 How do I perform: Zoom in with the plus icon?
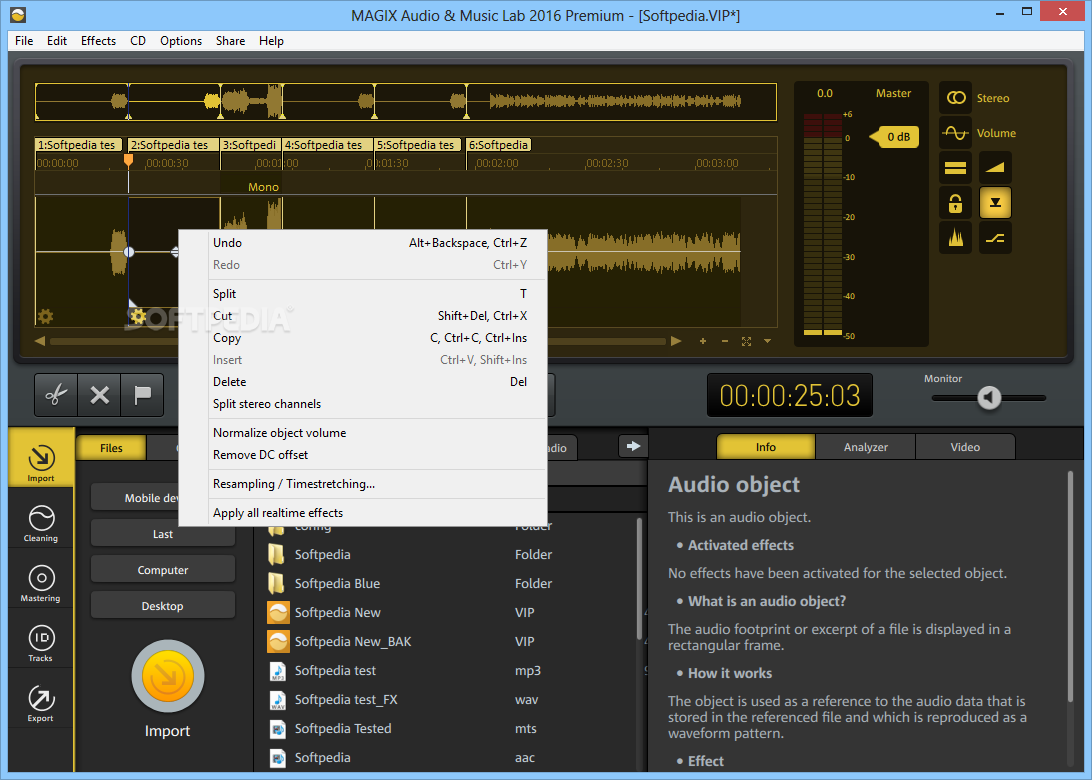pos(703,341)
